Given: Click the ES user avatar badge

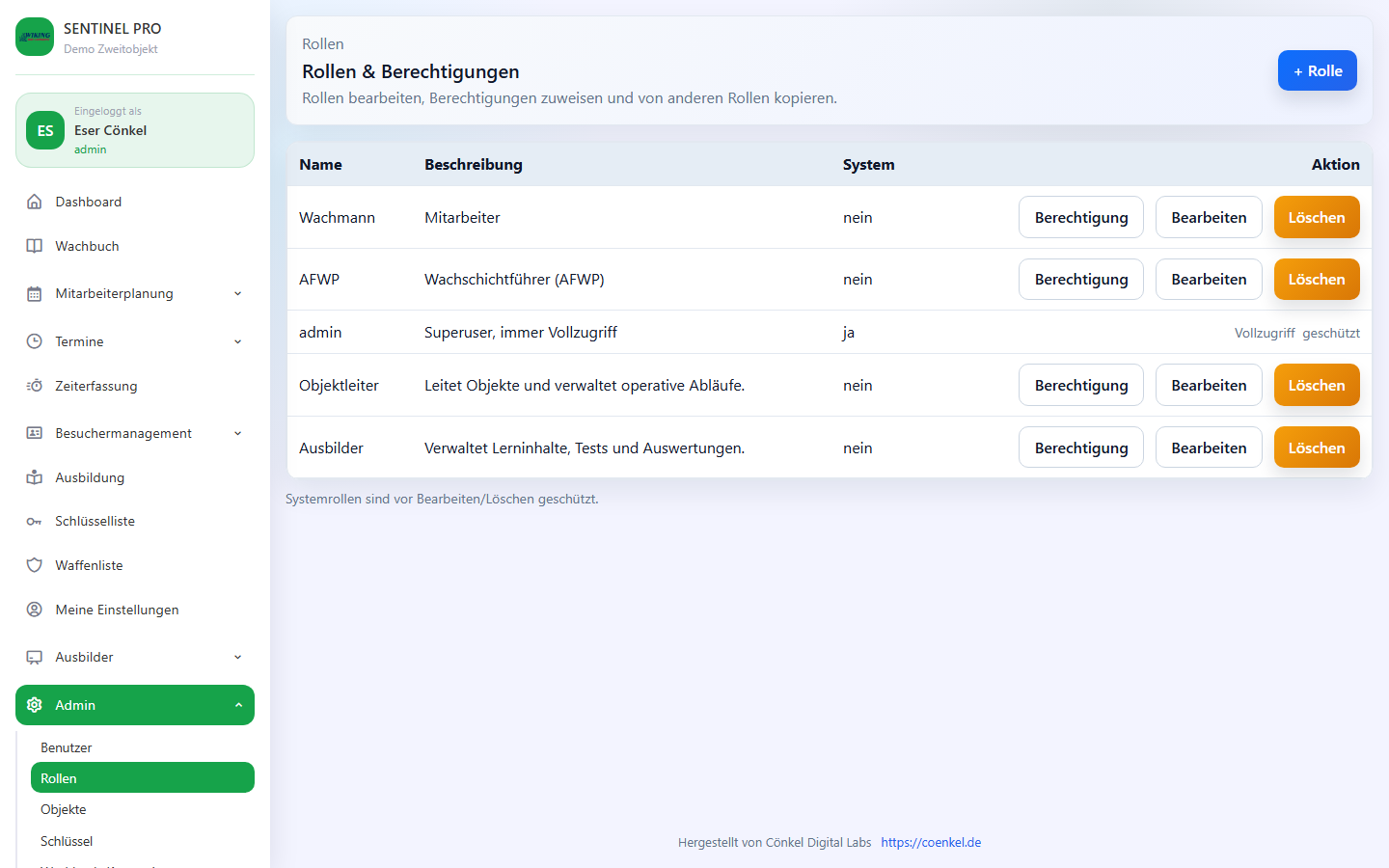Looking at the screenshot, I should click(45, 131).
